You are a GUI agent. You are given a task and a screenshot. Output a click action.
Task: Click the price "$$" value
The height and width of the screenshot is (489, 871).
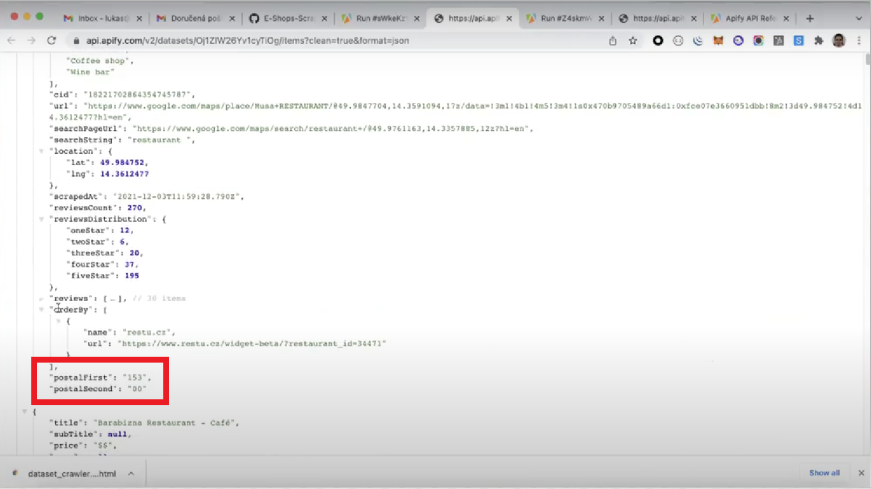[103, 446]
